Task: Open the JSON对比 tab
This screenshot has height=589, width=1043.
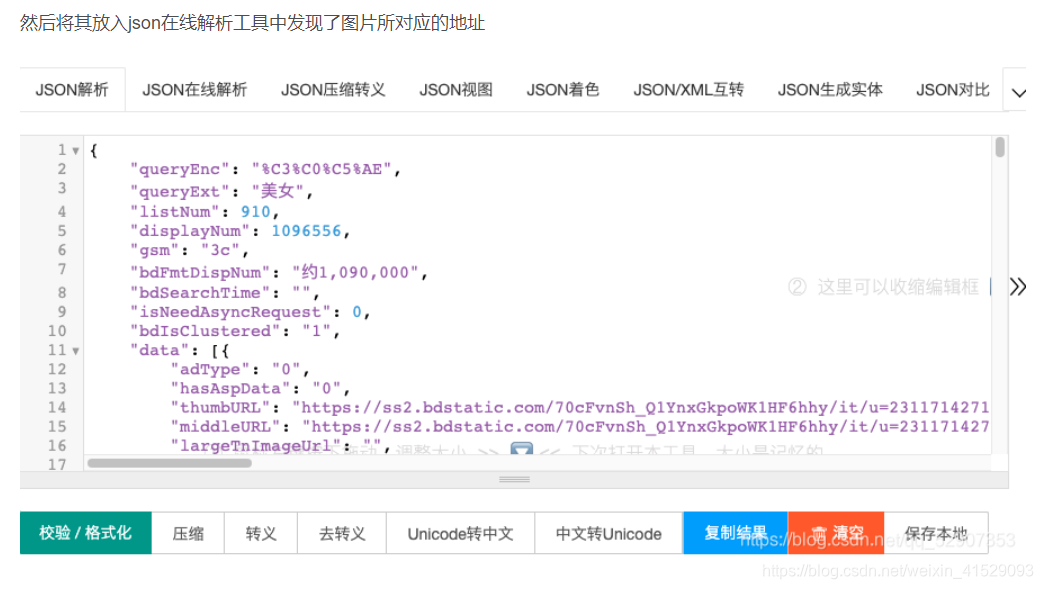Action: (953, 90)
